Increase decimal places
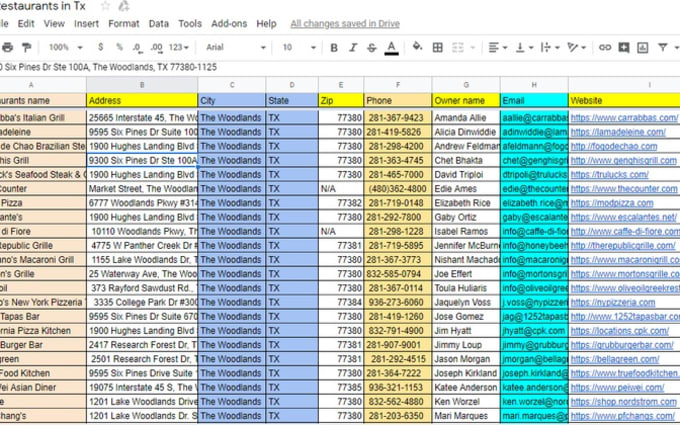This screenshot has width=680, height=425. click(156, 47)
